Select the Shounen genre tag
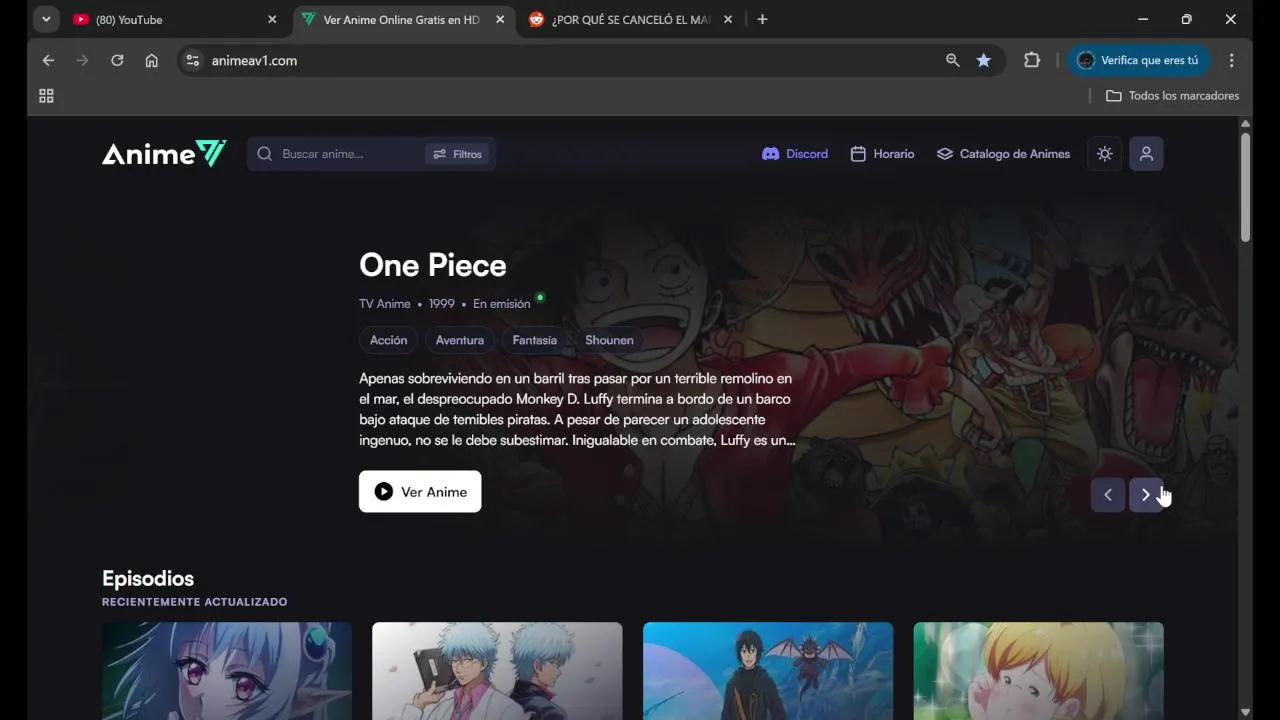 (x=609, y=340)
